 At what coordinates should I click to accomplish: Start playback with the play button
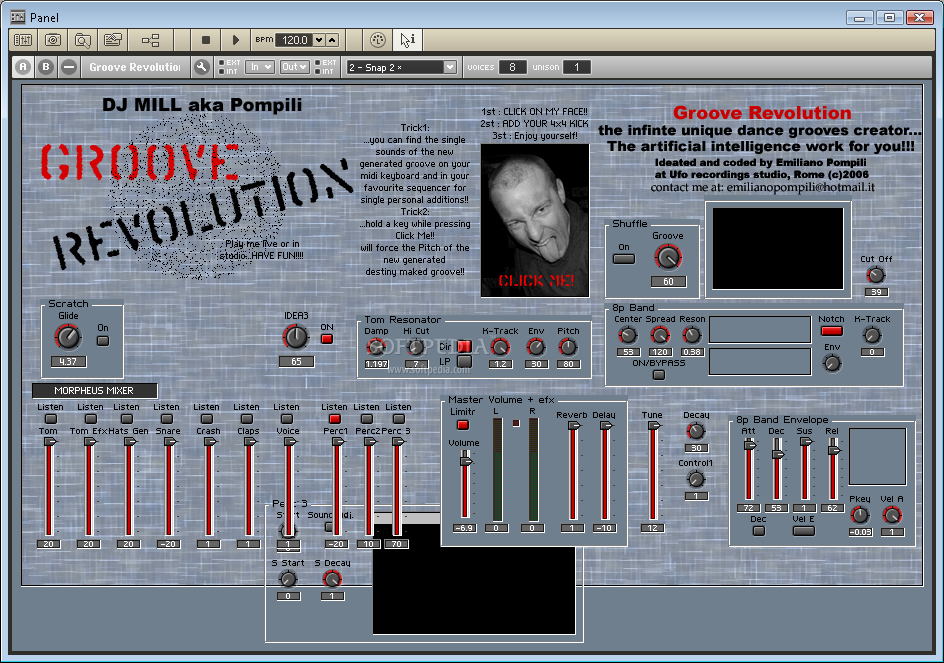(x=235, y=40)
